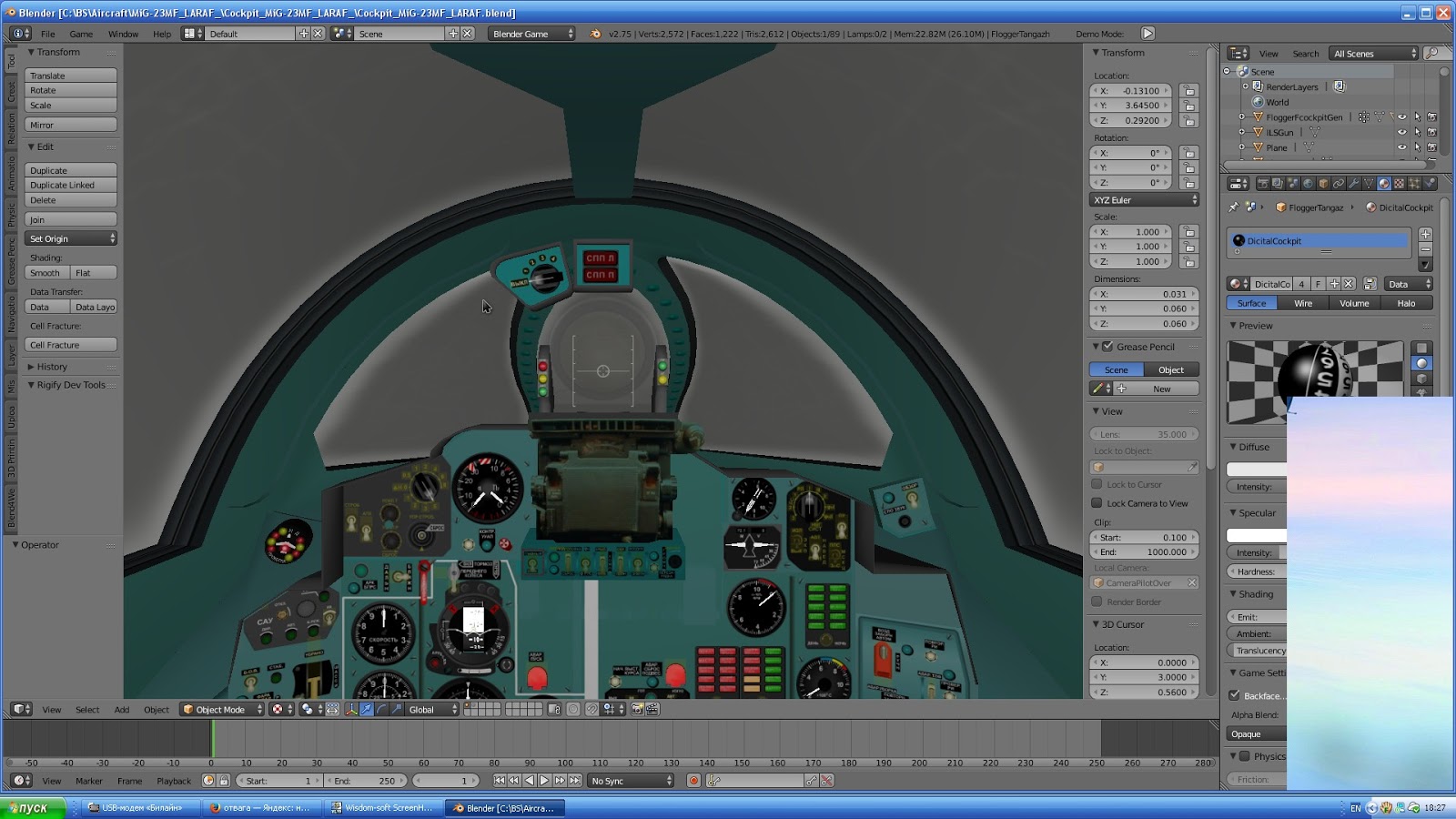This screenshot has width=1456, height=819.
Task: Open the Firefox task in the taskbar
Action: pyautogui.click(x=260, y=807)
